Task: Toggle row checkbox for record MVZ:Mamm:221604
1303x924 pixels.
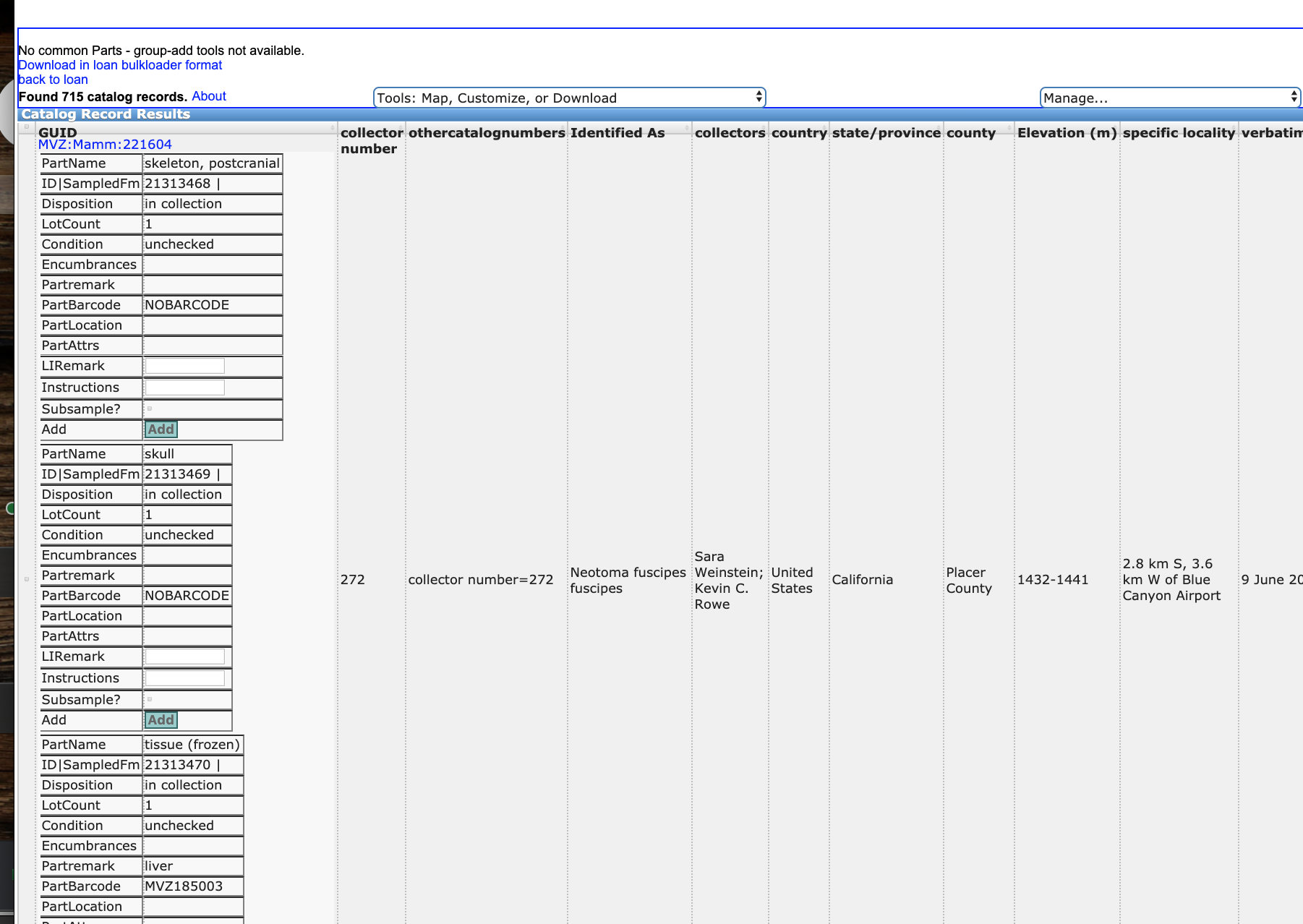Action: [27, 579]
